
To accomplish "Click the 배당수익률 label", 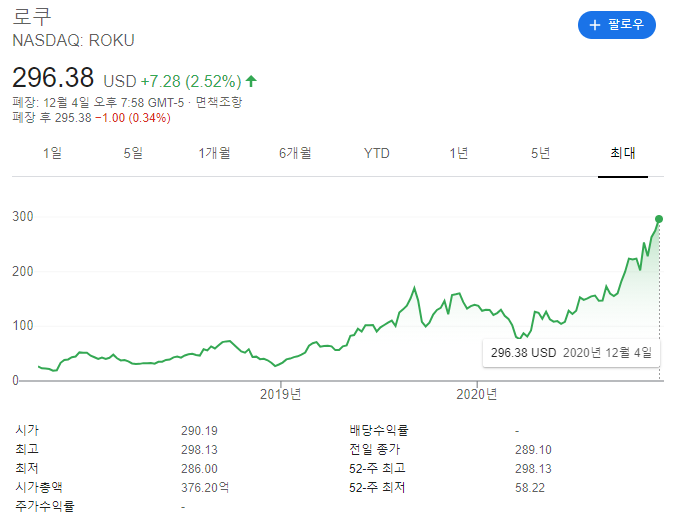I will pyautogui.click(x=379, y=430).
